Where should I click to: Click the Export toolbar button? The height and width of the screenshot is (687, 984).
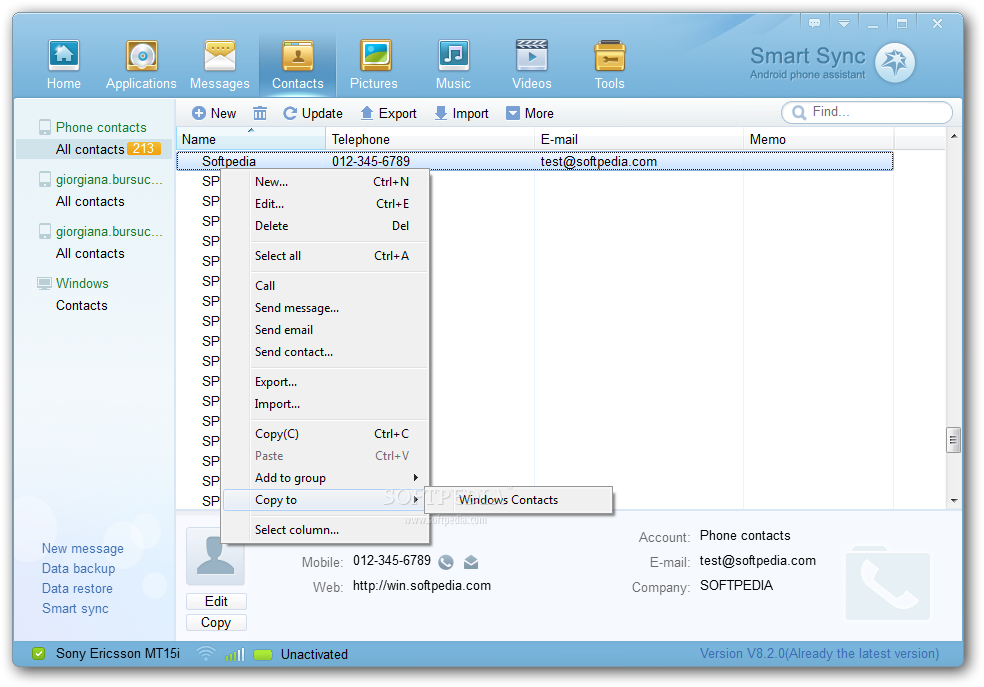click(x=388, y=114)
